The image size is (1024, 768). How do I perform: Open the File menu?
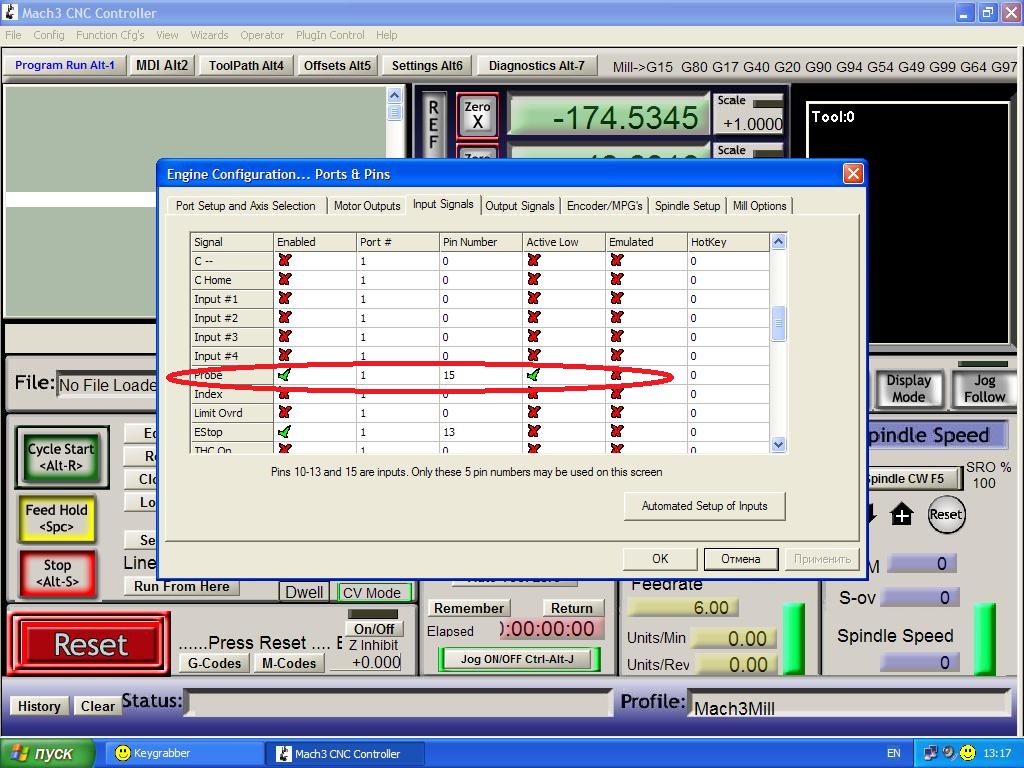(x=13, y=35)
